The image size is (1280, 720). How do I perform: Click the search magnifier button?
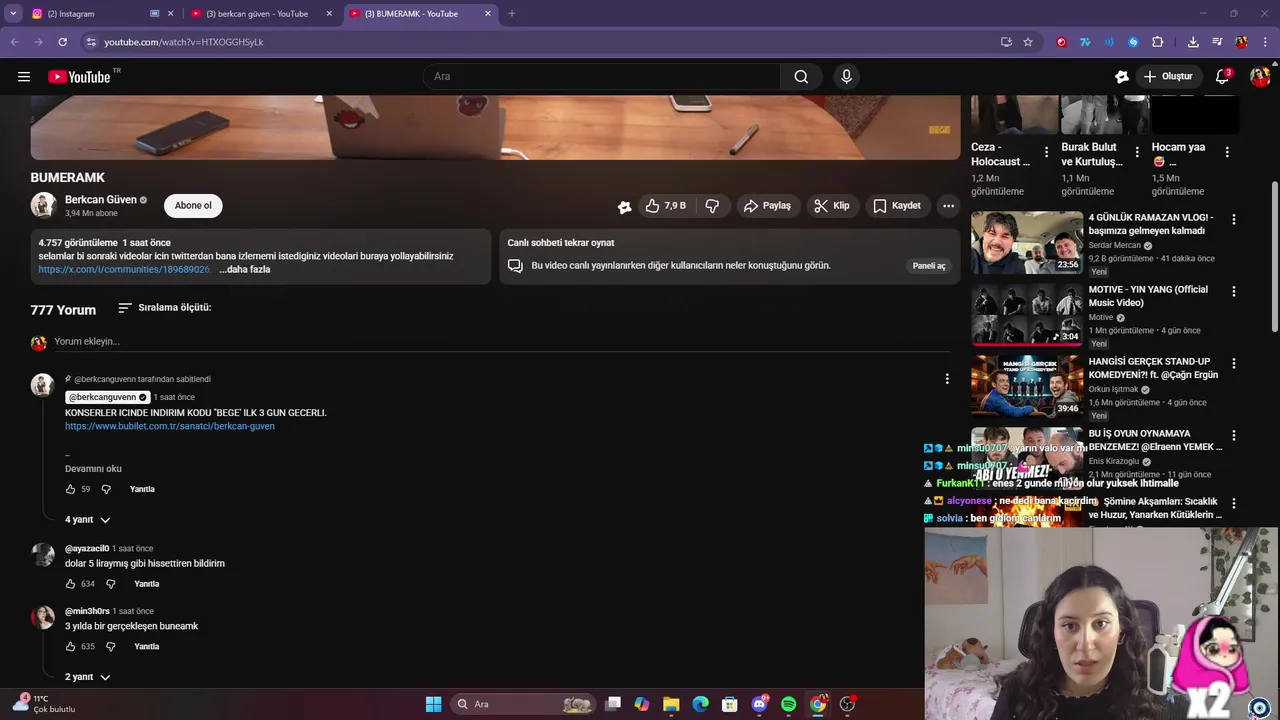click(x=801, y=76)
